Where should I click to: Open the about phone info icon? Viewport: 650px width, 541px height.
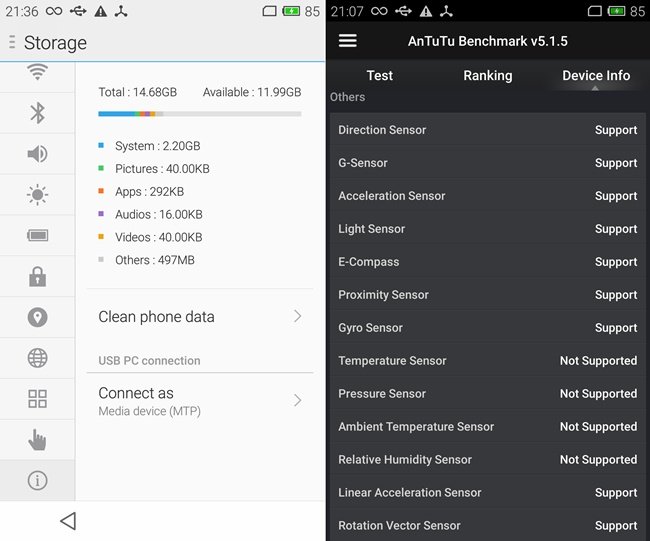[x=37, y=481]
